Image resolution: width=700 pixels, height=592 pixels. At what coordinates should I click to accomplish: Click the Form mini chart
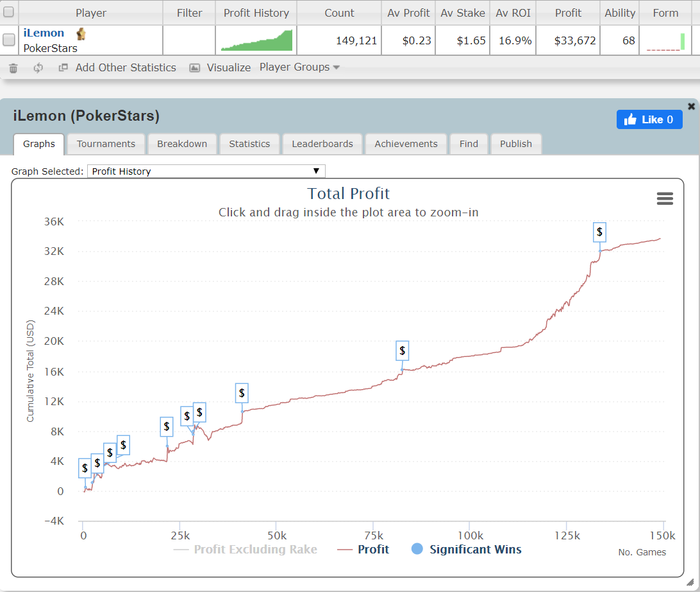(x=666, y=42)
